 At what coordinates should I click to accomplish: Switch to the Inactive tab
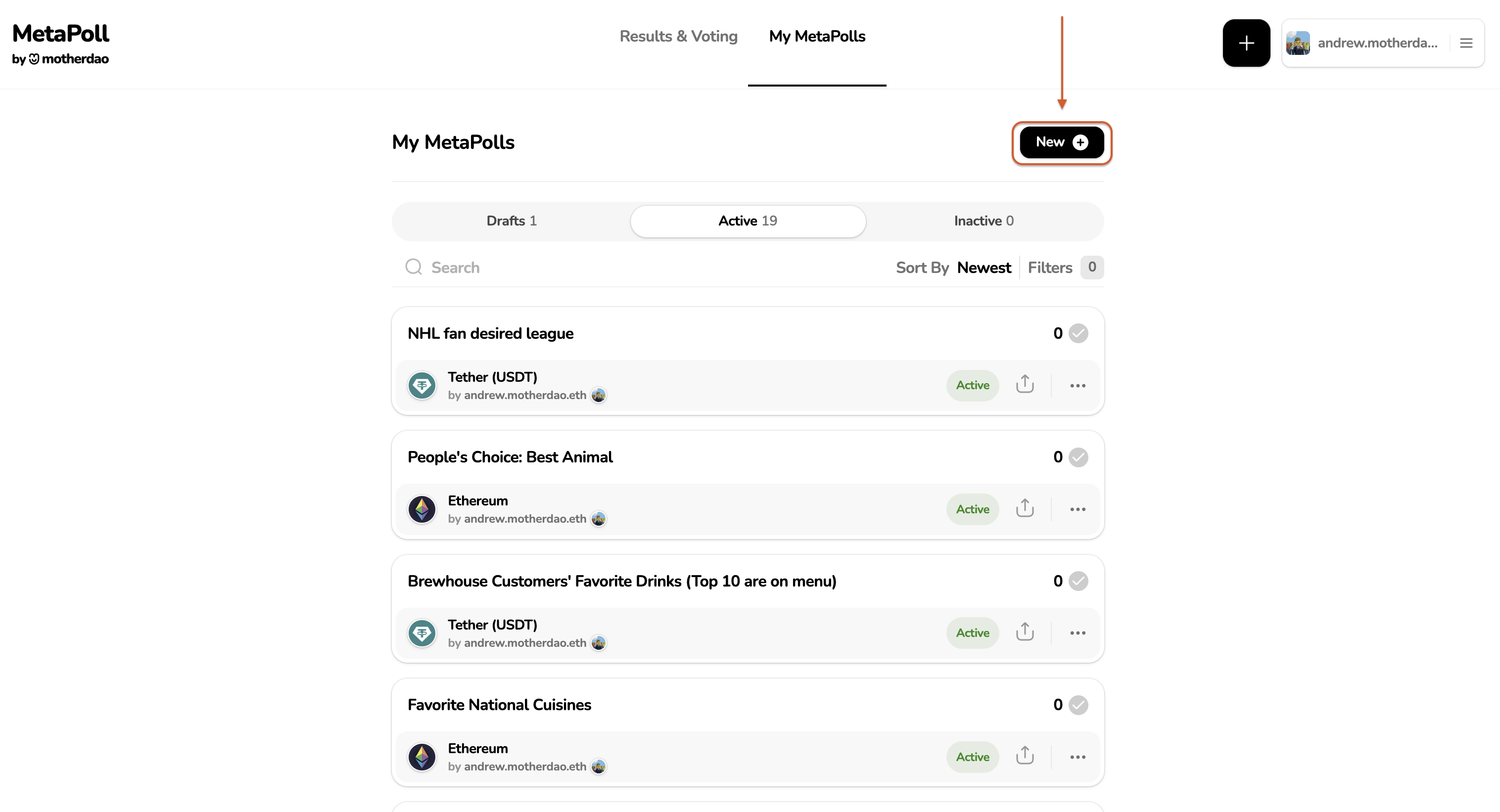click(983, 221)
